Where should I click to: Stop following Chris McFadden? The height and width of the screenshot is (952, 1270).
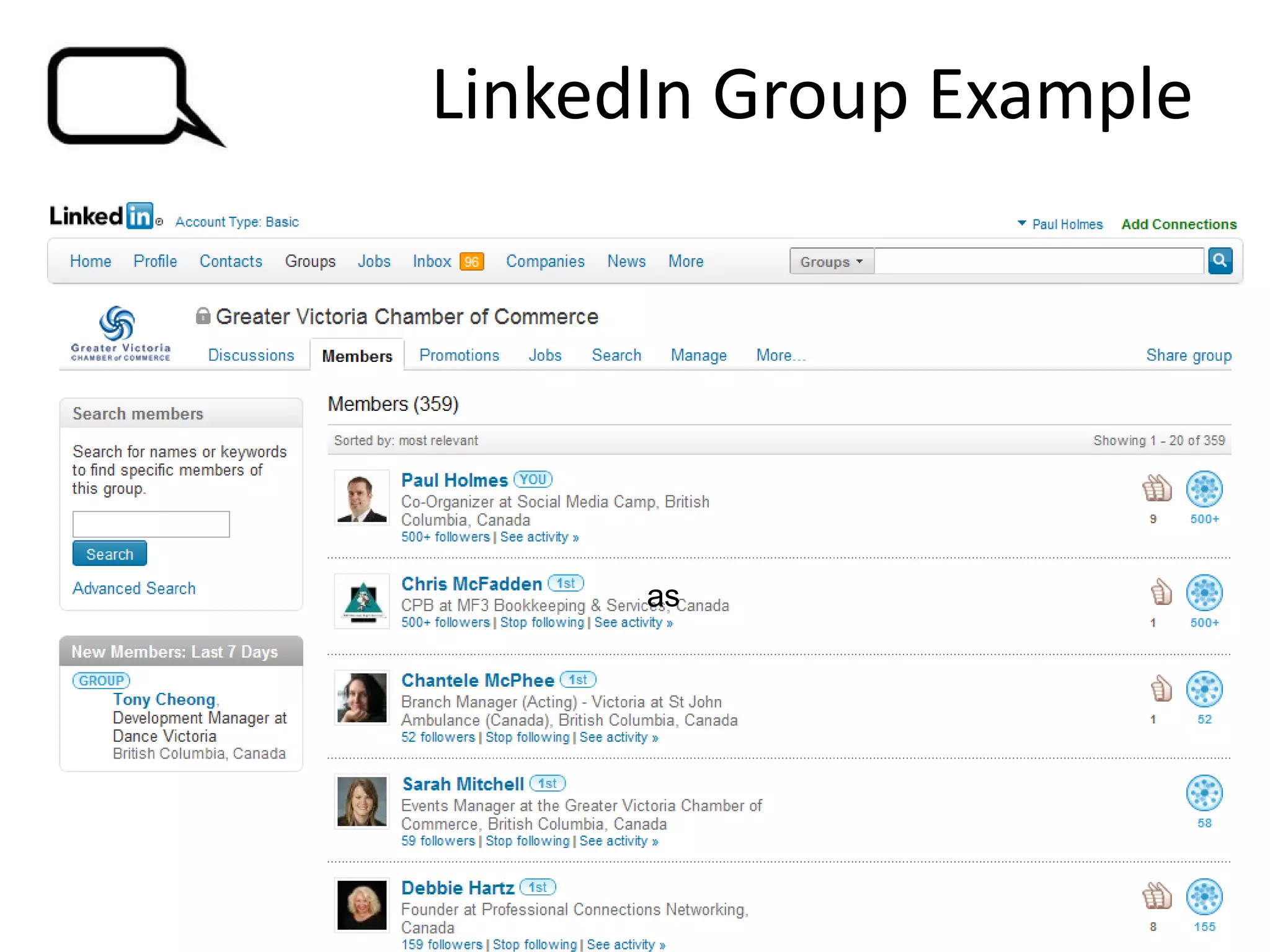tap(541, 622)
